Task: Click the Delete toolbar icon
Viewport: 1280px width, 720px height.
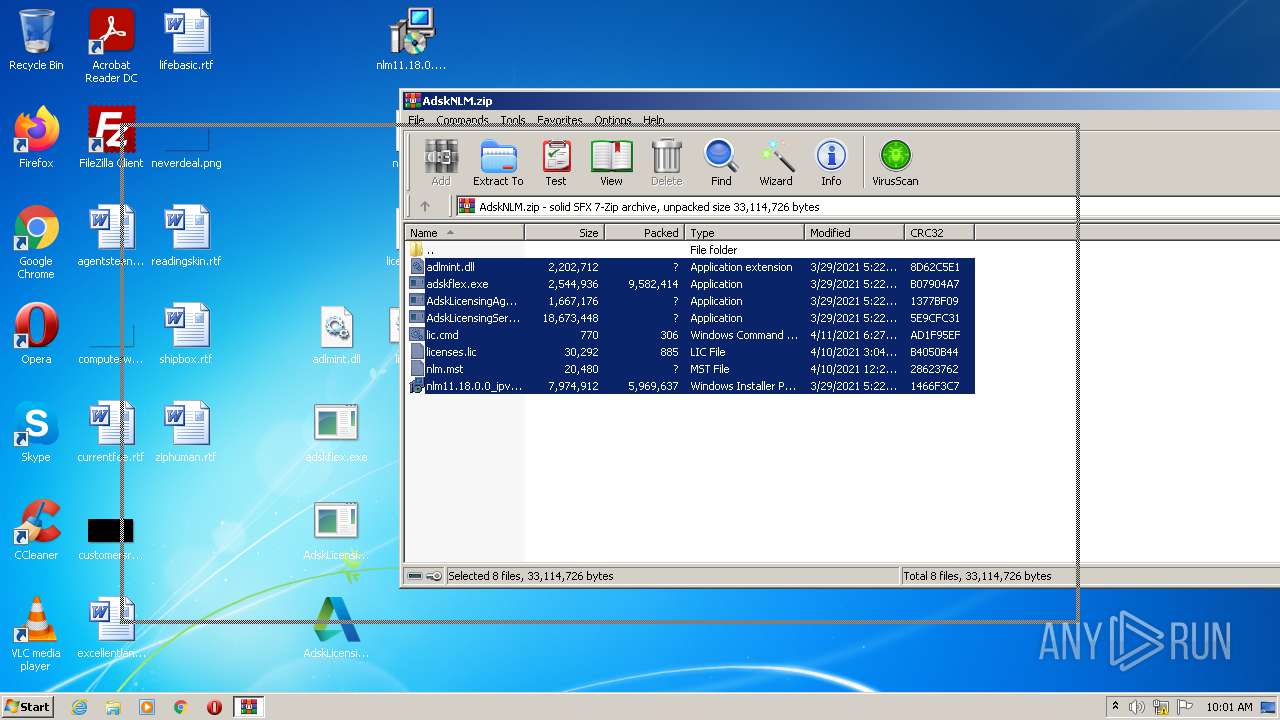Action: pyautogui.click(x=666, y=162)
